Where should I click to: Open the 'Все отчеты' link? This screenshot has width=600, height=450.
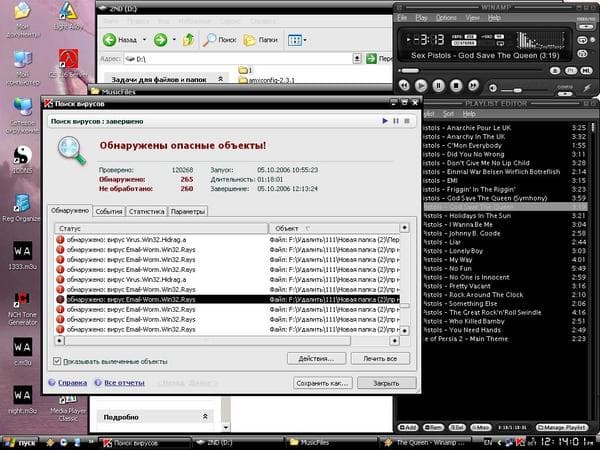click(124, 383)
